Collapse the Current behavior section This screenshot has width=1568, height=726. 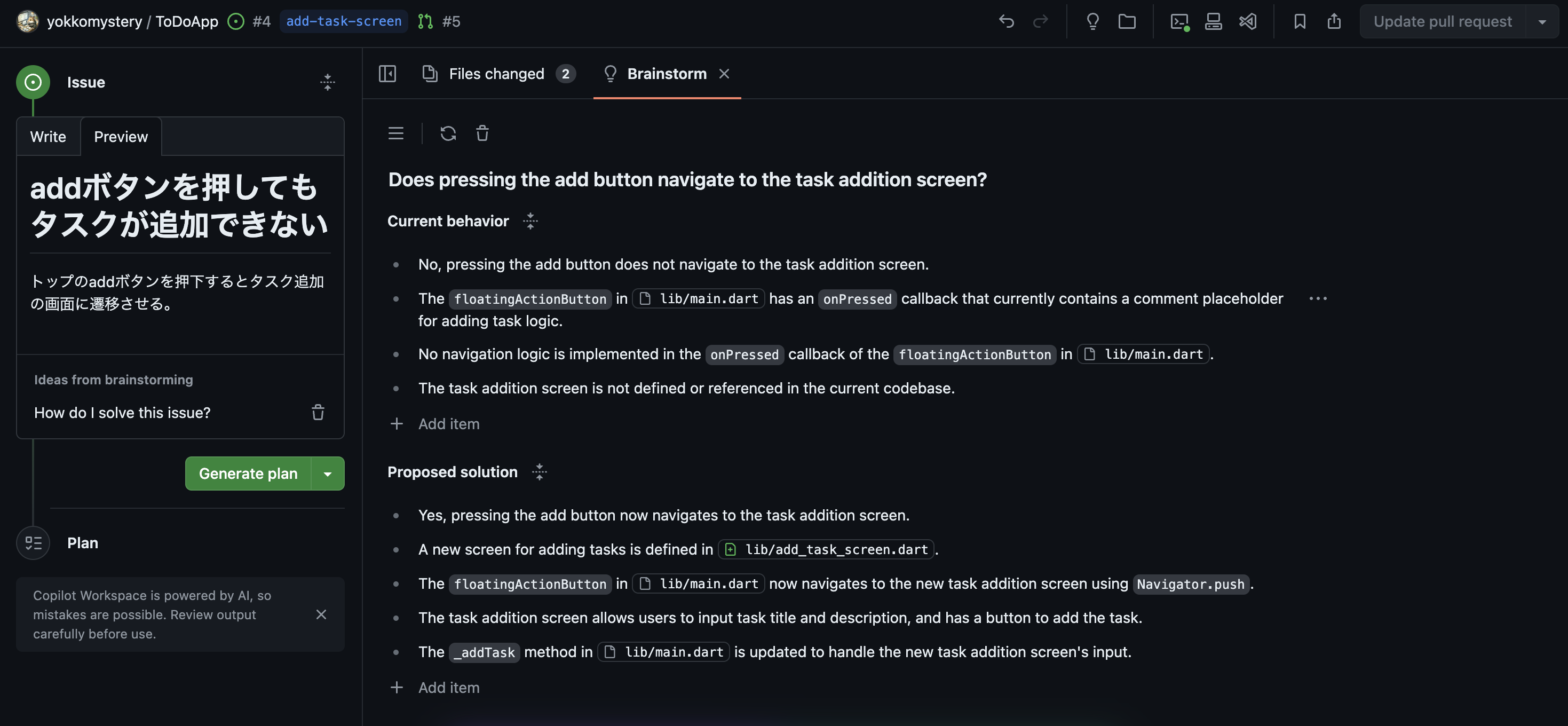[x=530, y=221]
